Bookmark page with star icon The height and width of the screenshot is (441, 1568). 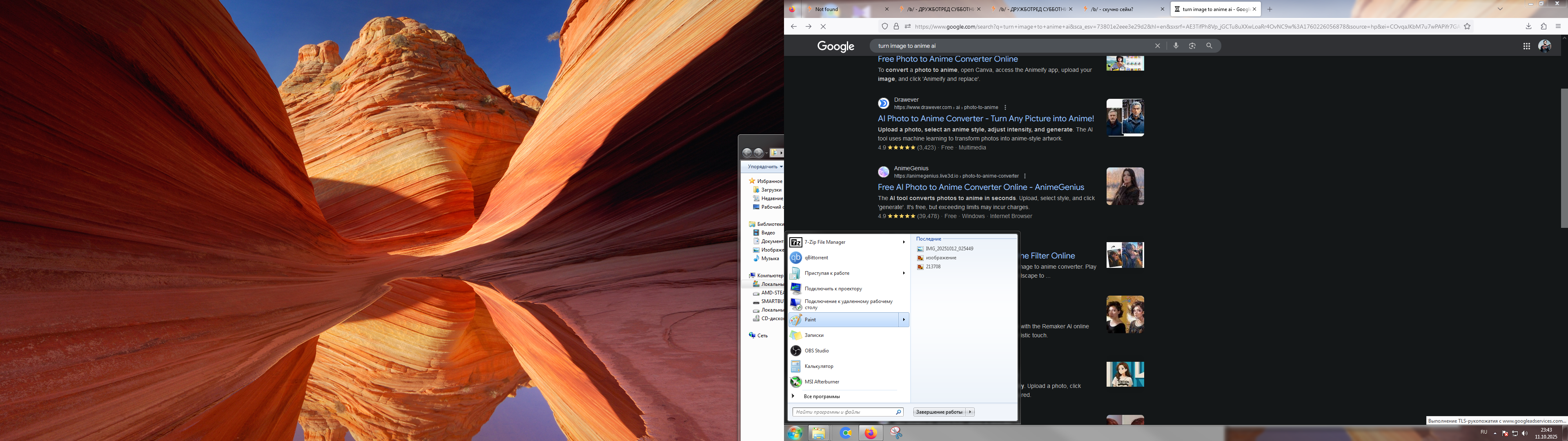coord(1467,26)
